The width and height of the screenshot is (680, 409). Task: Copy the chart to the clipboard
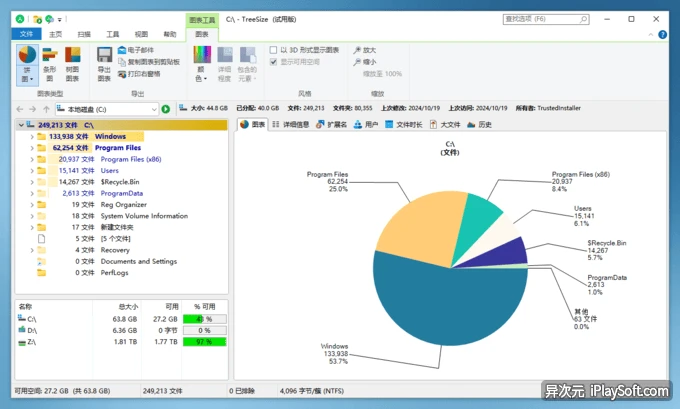pos(149,62)
